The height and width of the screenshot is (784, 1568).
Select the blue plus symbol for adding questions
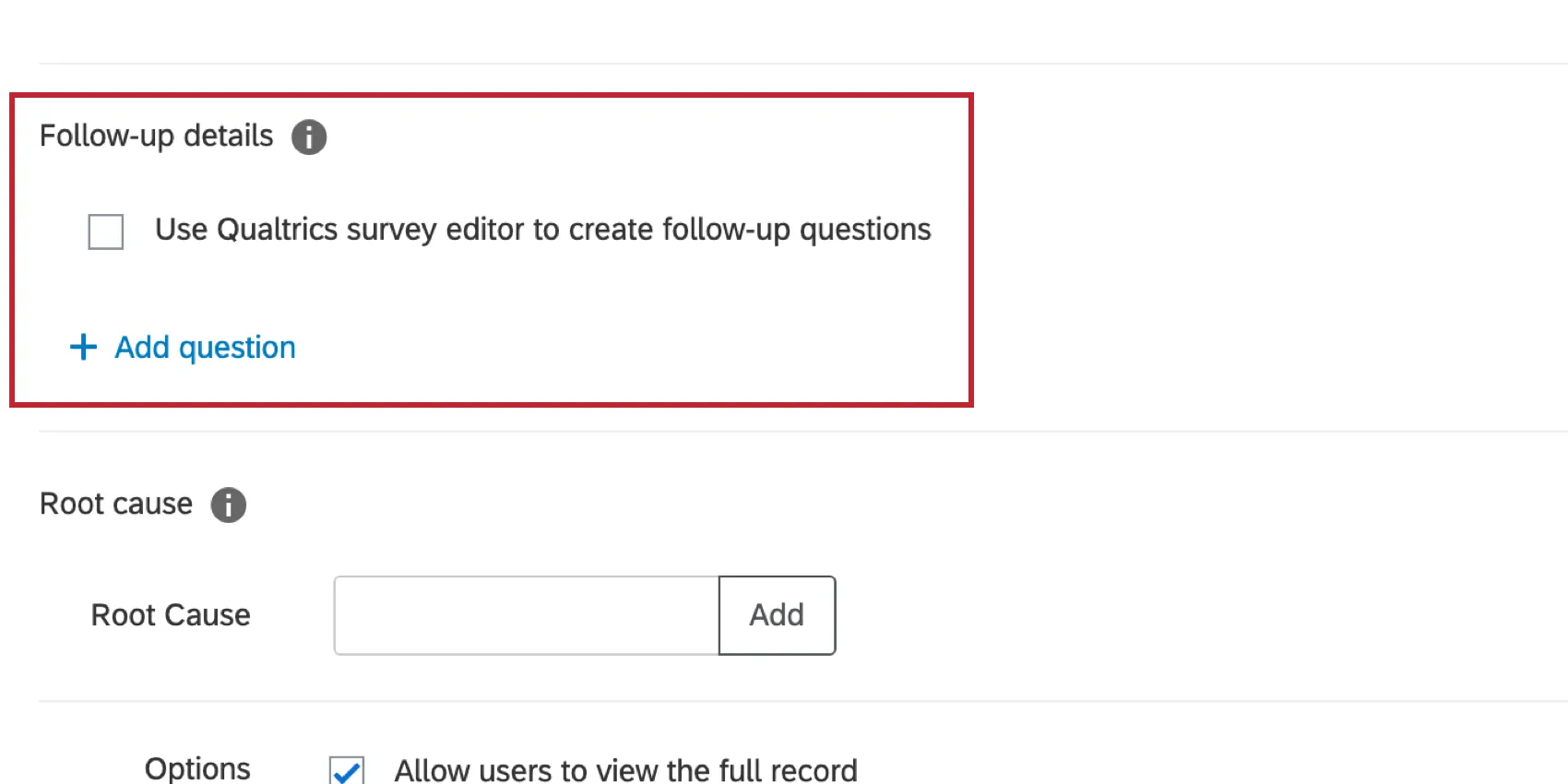click(x=82, y=348)
